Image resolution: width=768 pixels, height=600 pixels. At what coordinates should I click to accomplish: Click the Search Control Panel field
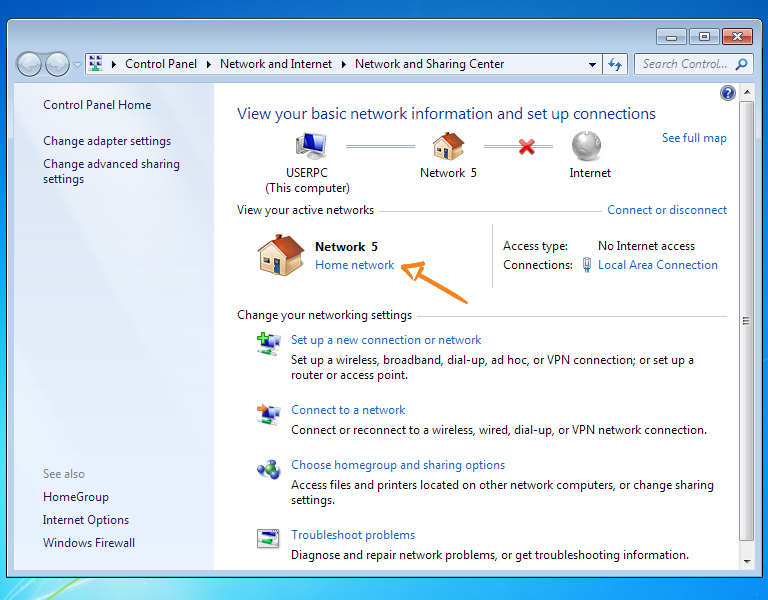pos(684,64)
